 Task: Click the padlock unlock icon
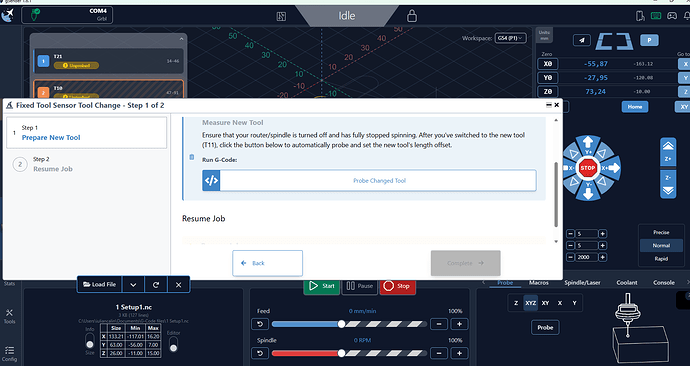(x=411, y=16)
